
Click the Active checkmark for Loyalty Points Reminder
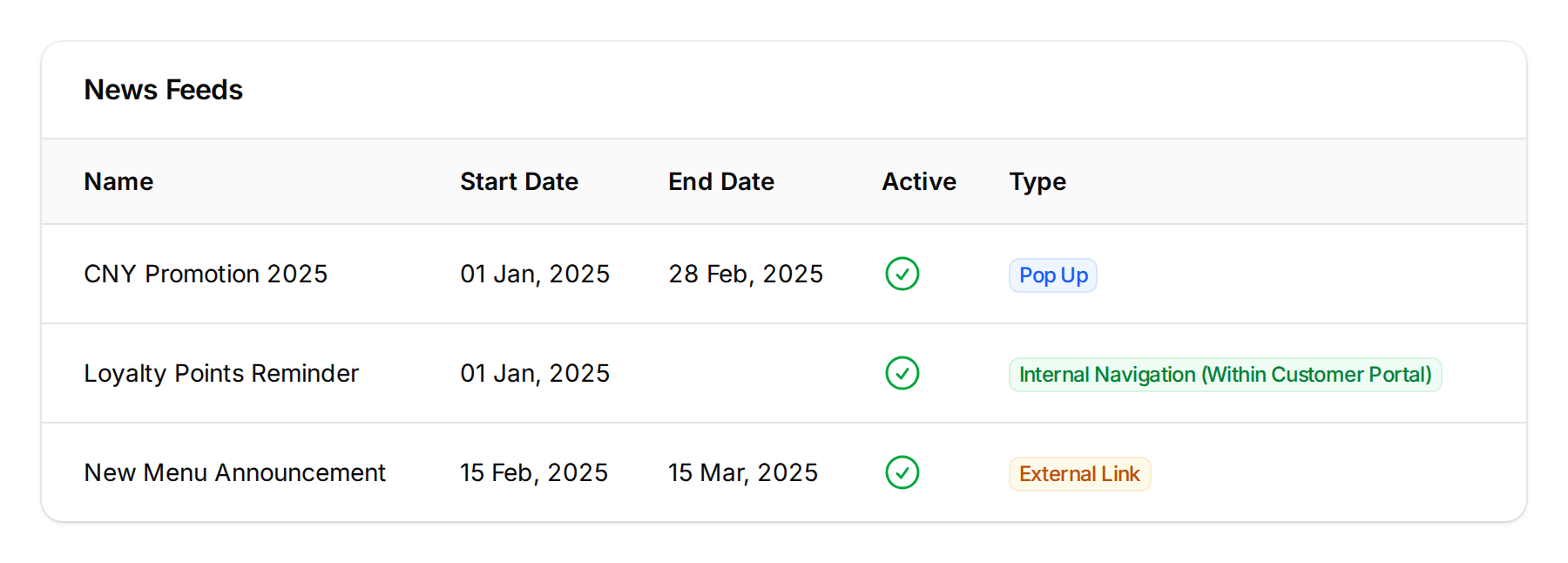tap(902, 373)
